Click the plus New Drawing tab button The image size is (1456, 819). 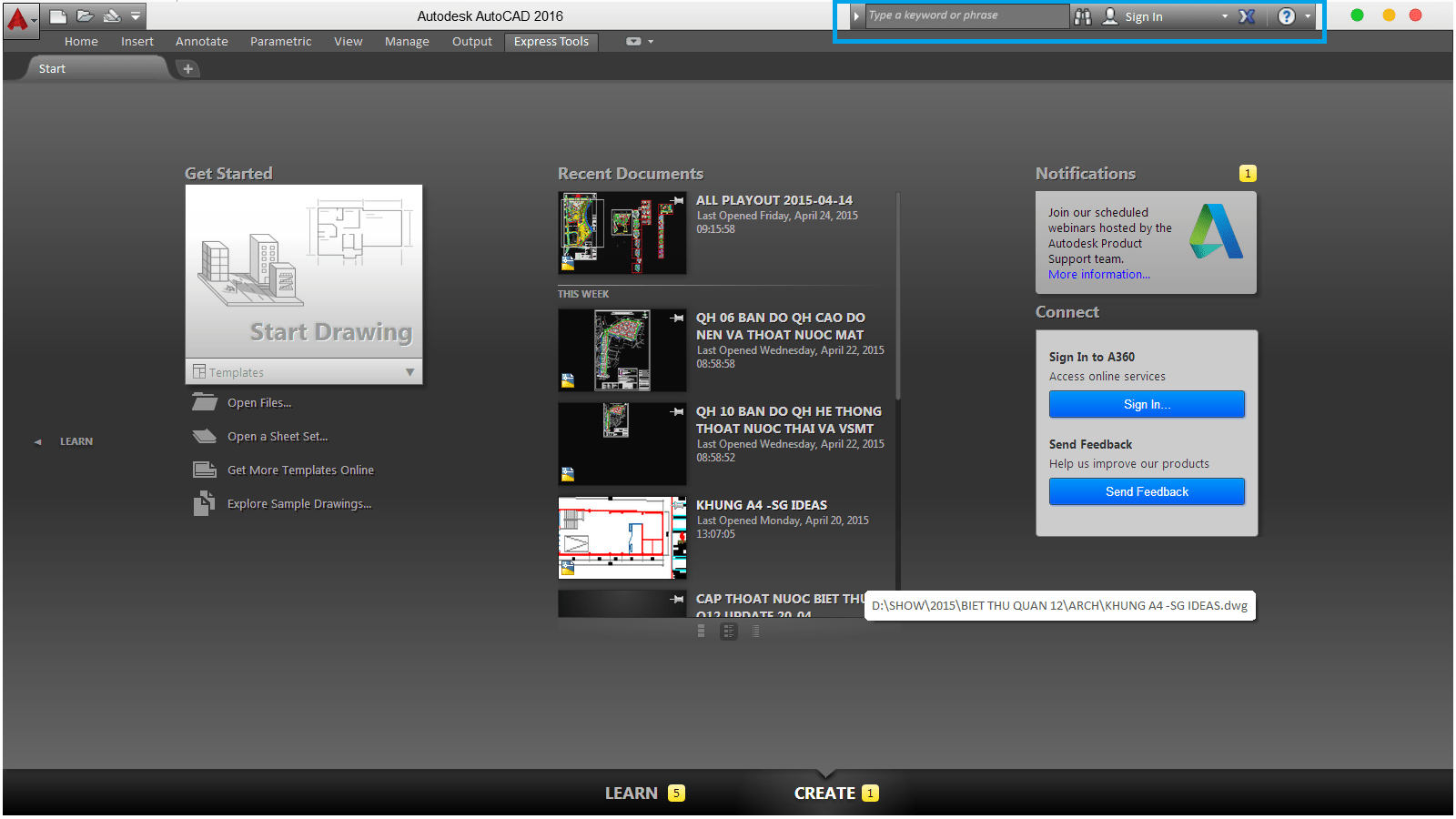pyautogui.click(x=187, y=69)
